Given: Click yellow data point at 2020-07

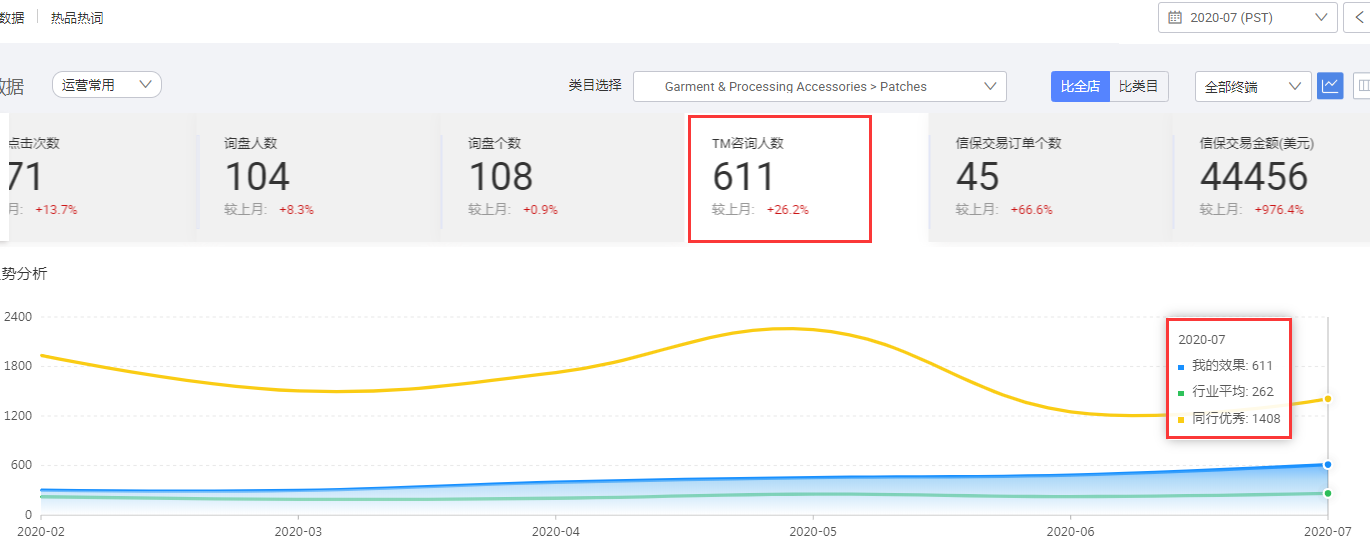Looking at the screenshot, I should click(x=1327, y=399).
